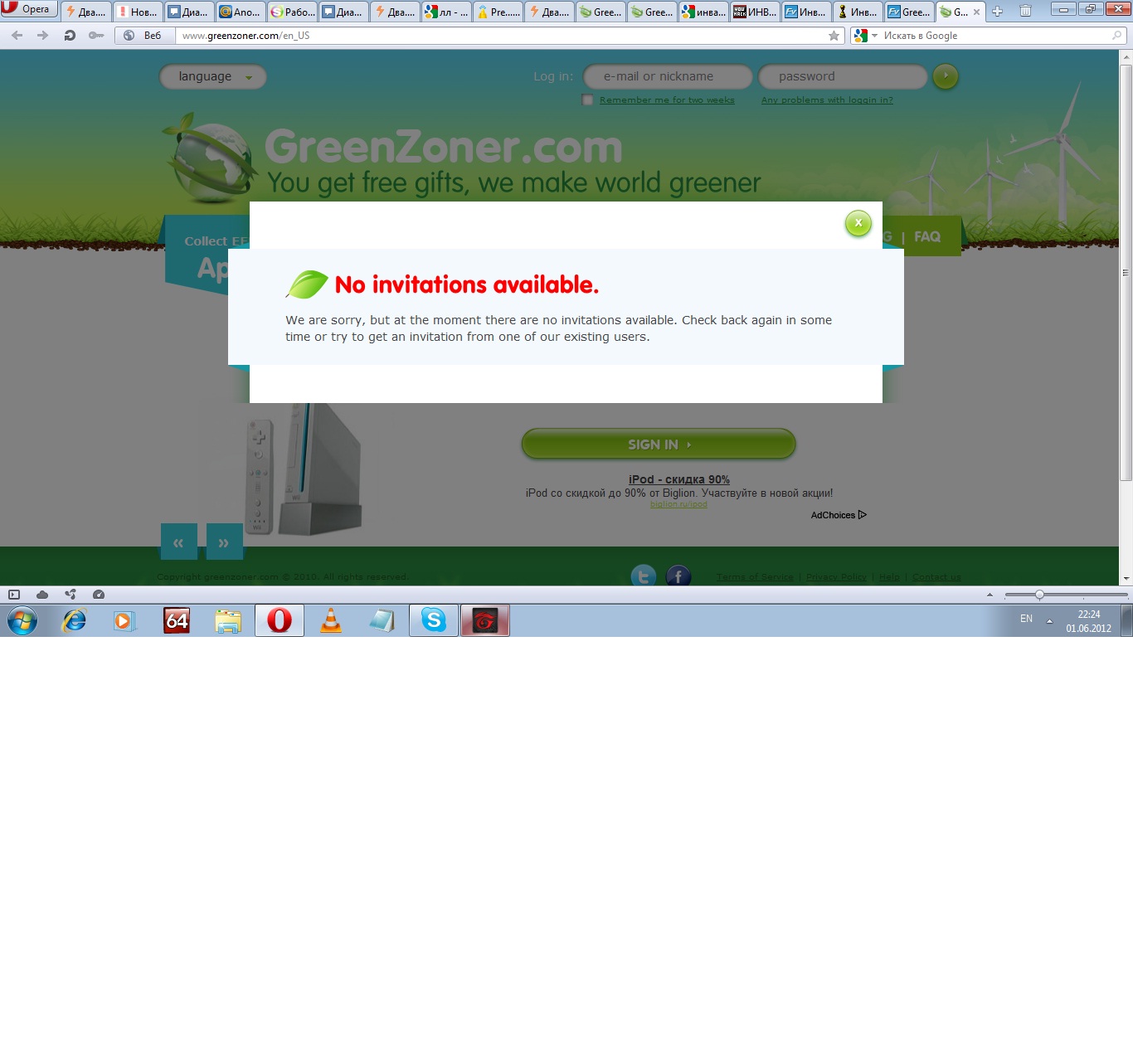Switch to the Ano... tab
The width and height of the screenshot is (1133, 1064).
[240, 12]
